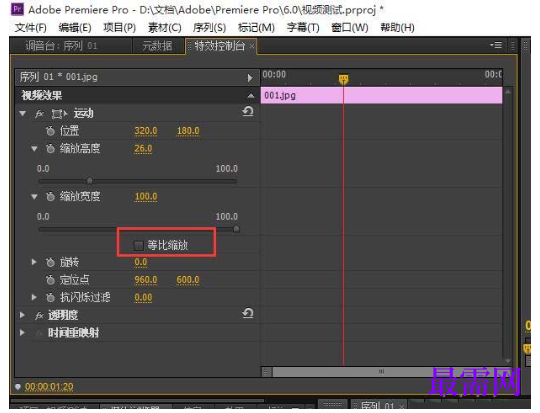The width and height of the screenshot is (540, 413).
Task: Collapse the 运动 effect group
Action: [23, 113]
